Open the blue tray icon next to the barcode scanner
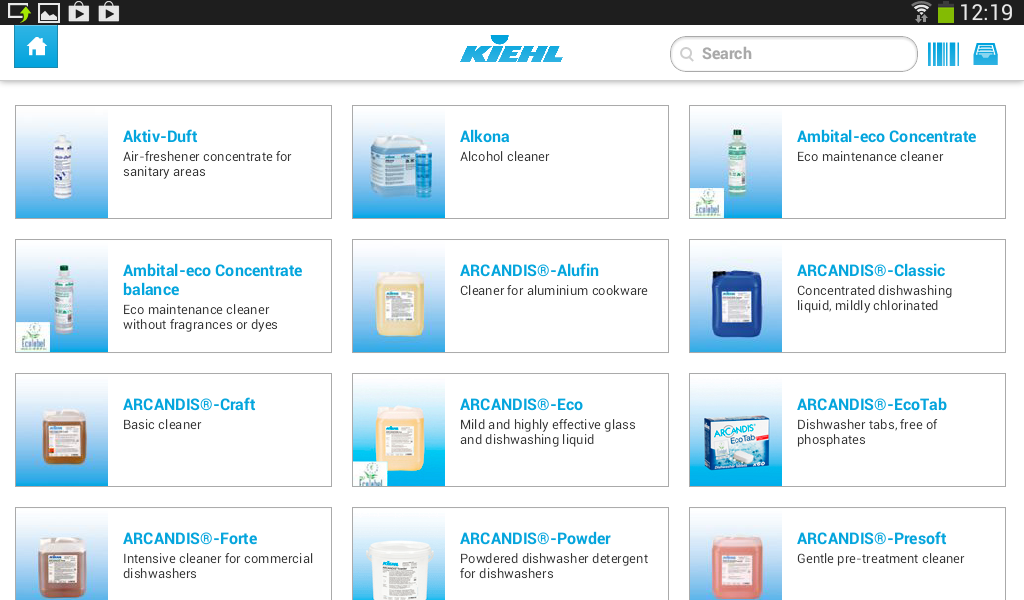 coord(985,54)
